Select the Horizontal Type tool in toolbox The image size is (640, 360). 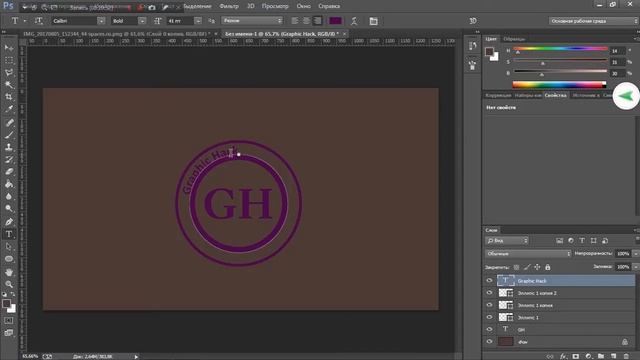pos(9,234)
